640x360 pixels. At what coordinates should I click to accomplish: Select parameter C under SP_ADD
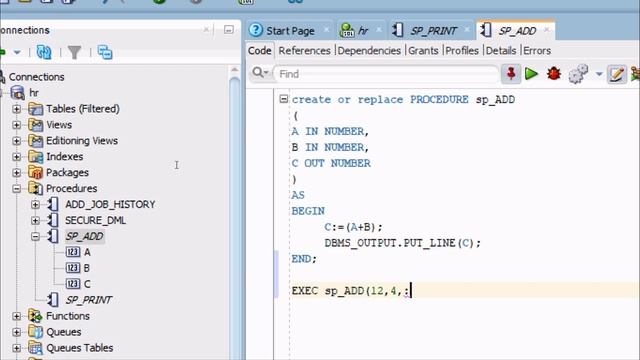(87, 284)
